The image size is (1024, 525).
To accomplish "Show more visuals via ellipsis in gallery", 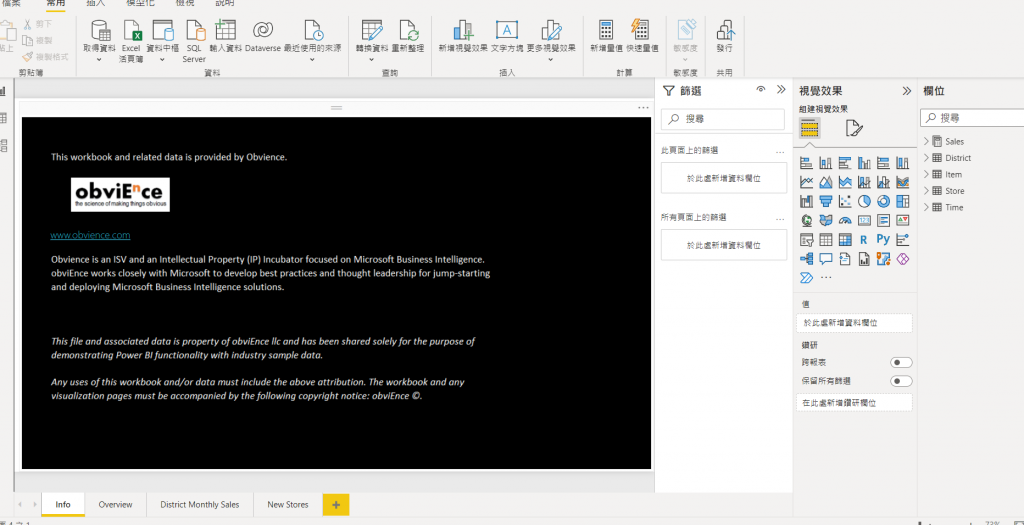I will click(826, 278).
